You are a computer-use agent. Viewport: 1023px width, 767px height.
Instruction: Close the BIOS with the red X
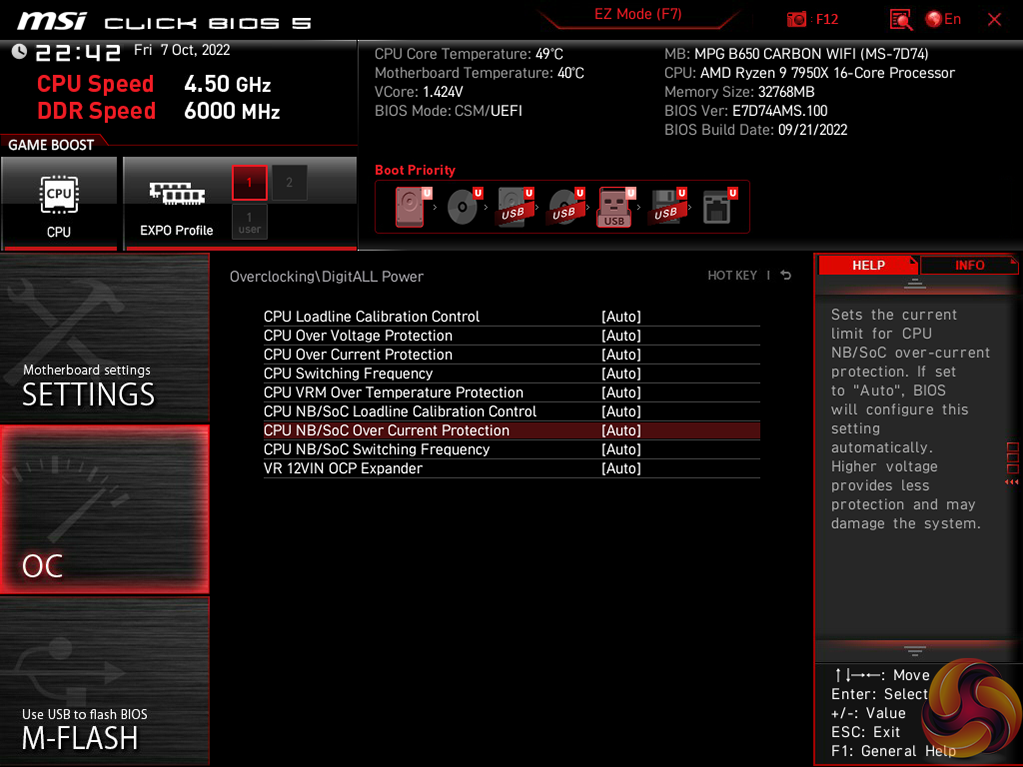[x=994, y=20]
